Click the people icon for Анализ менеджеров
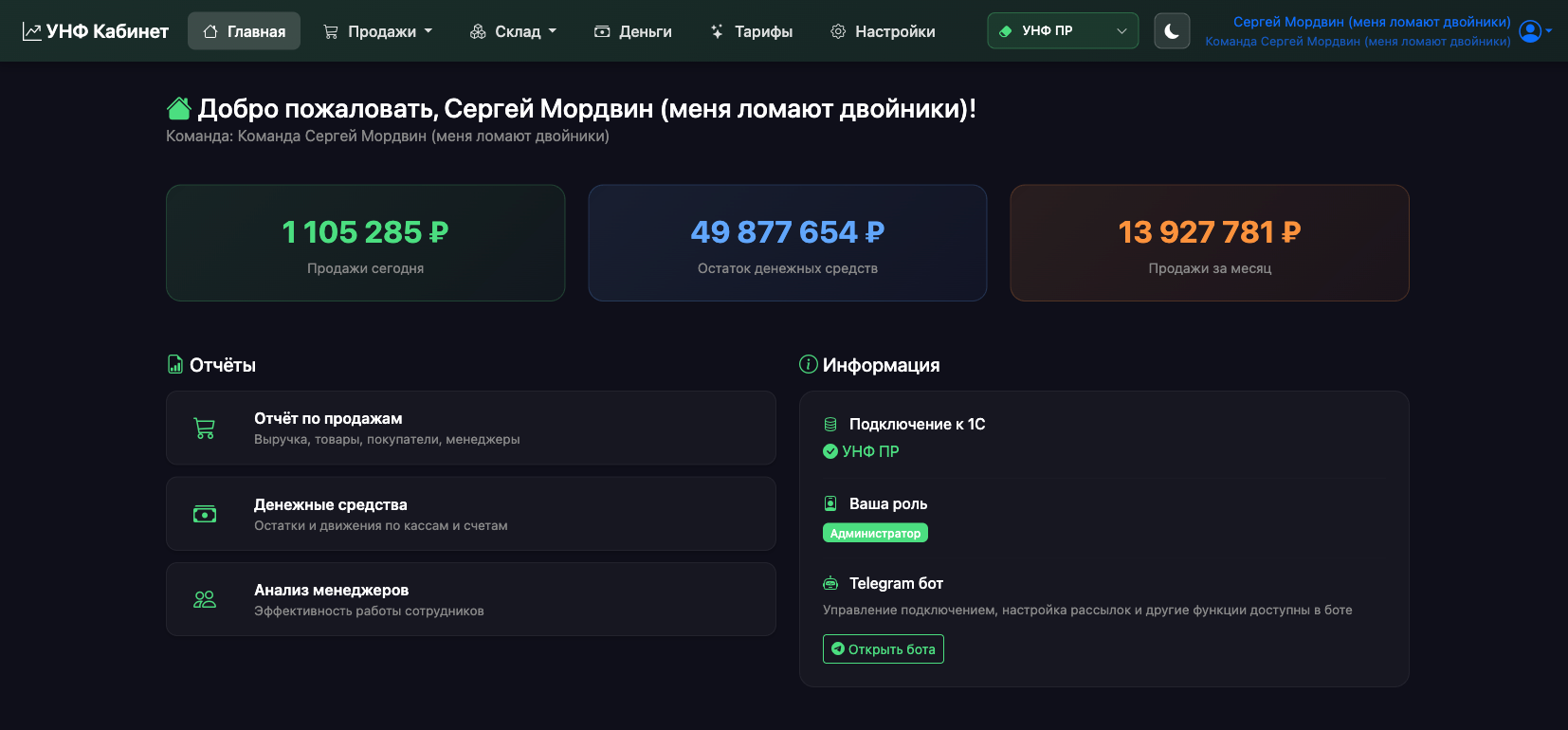 pyautogui.click(x=204, y=598)
